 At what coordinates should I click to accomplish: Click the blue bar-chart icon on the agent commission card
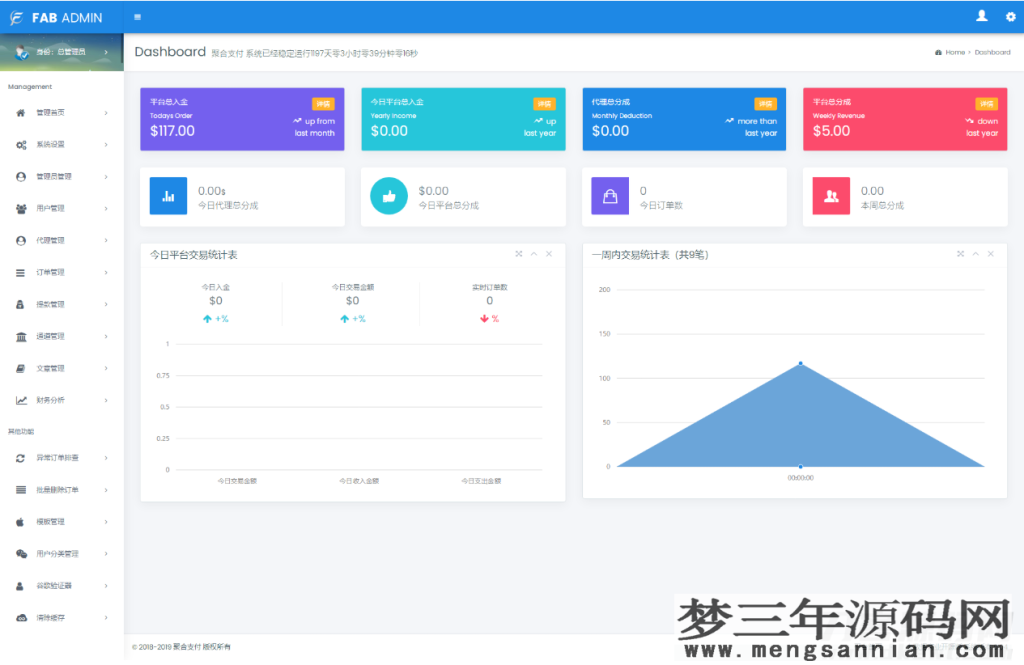coord(167,196)
